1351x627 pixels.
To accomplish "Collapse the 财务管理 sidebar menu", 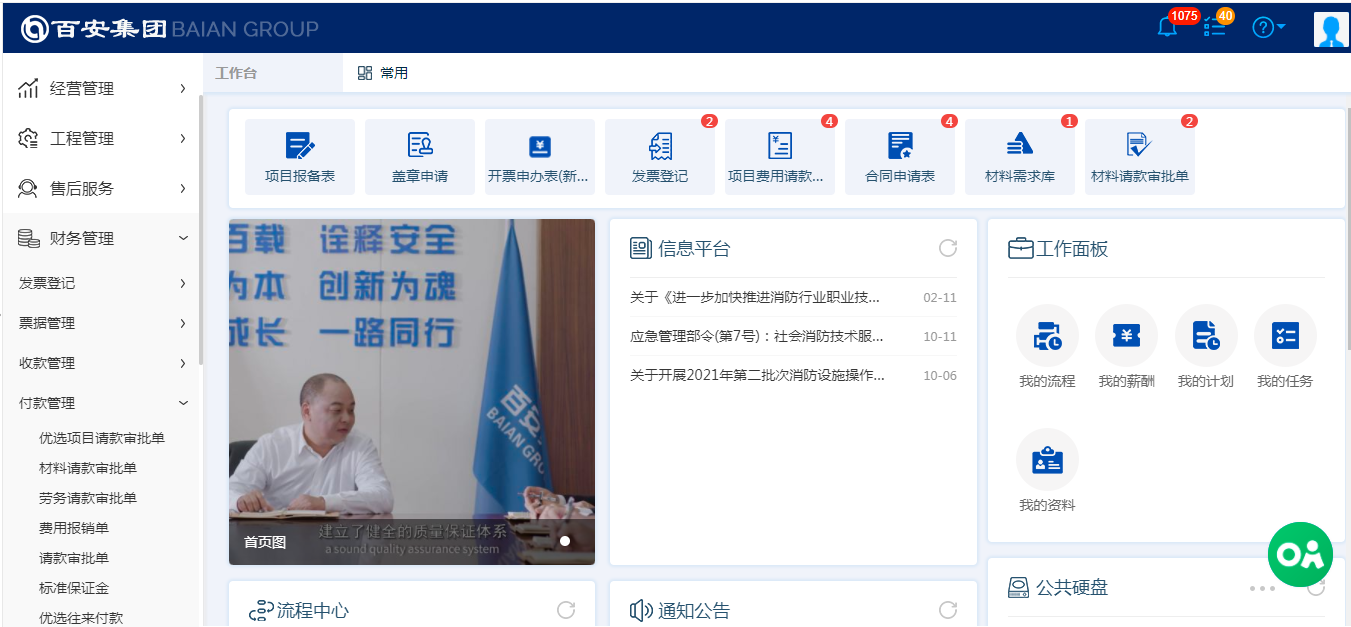I will 102,238.
